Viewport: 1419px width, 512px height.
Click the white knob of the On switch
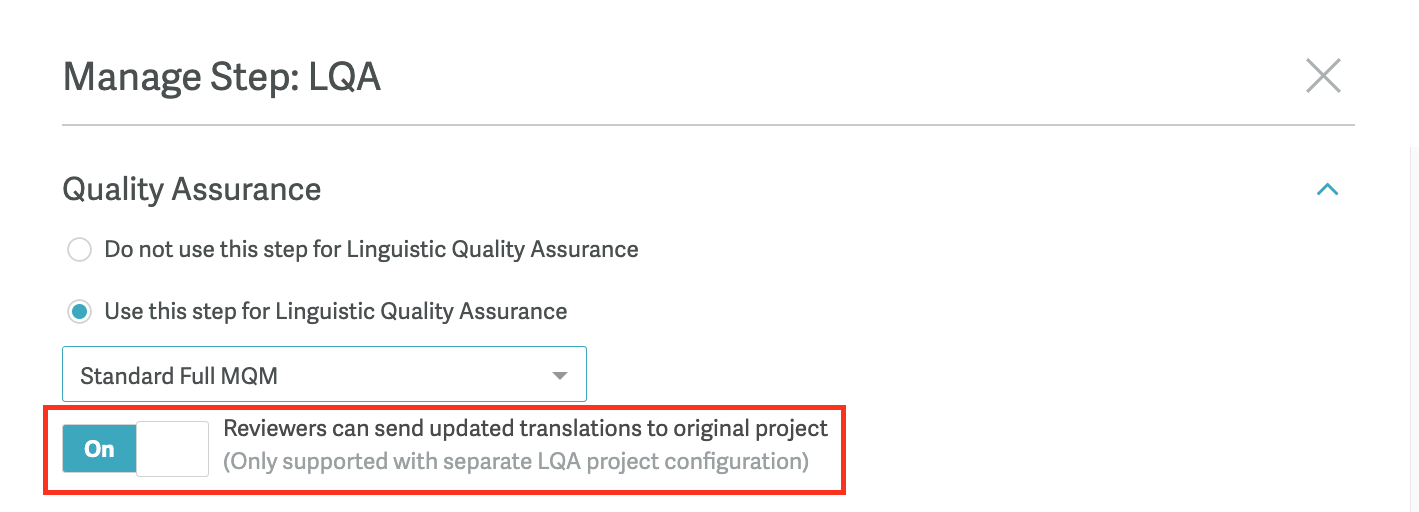point(172,449)
